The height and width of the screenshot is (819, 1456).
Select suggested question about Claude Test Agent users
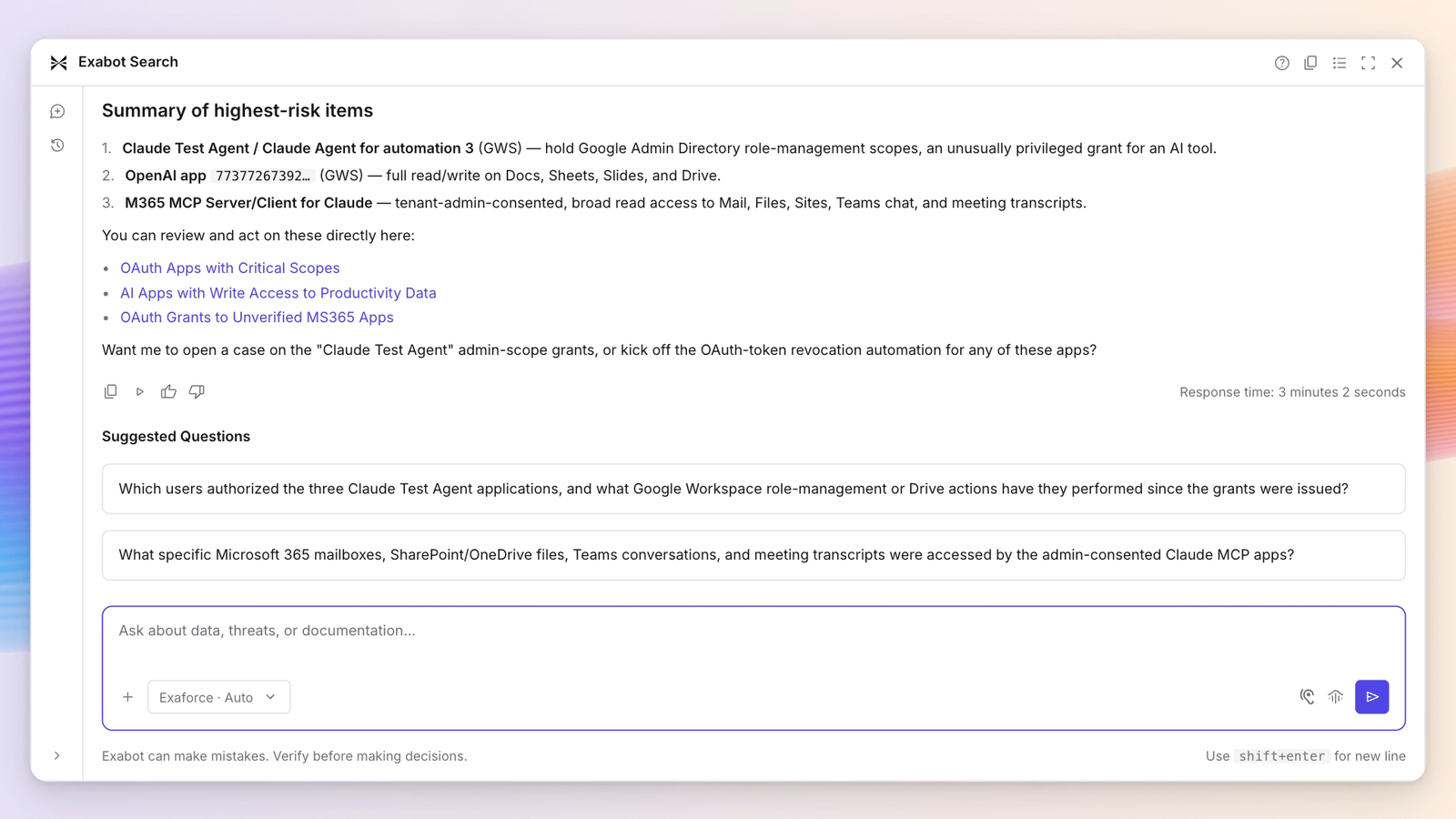pyautogui.click(x=753, y=489)
